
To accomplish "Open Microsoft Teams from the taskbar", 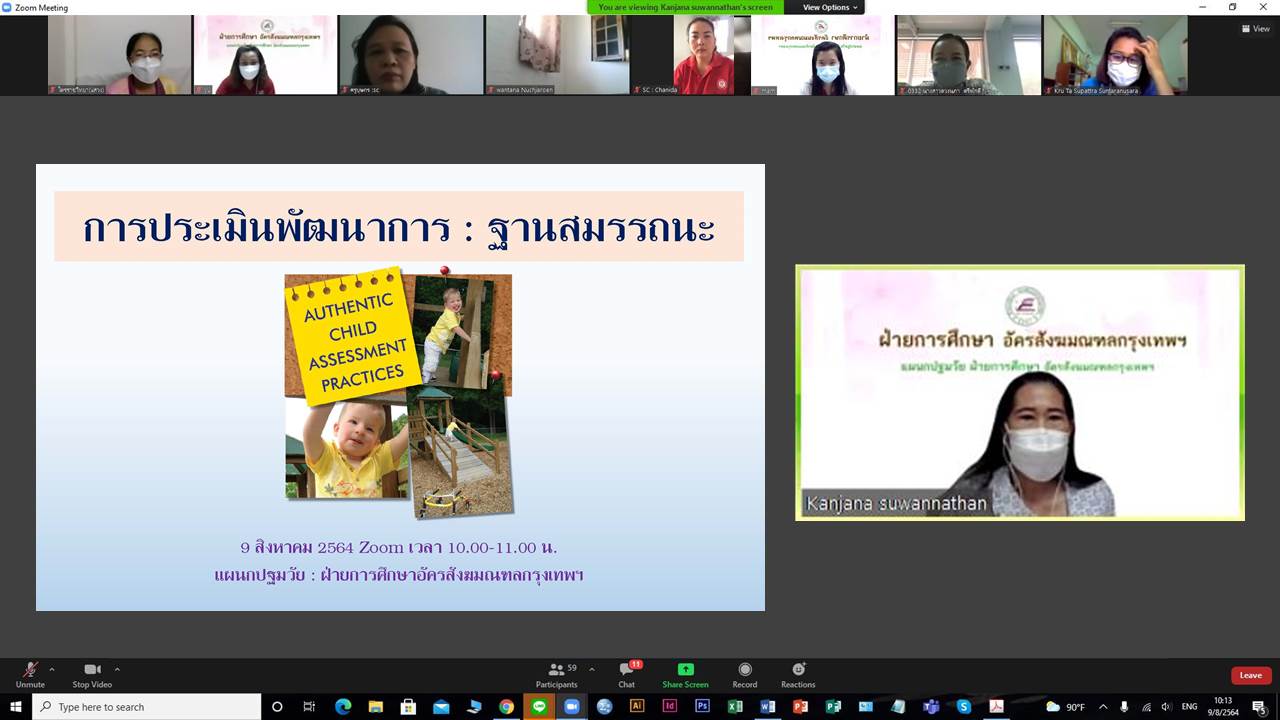I will (931, 707).
